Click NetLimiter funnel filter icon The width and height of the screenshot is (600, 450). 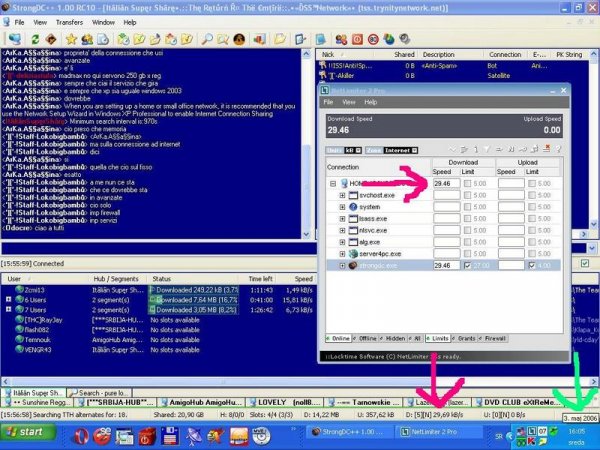(x=487, y=149)
